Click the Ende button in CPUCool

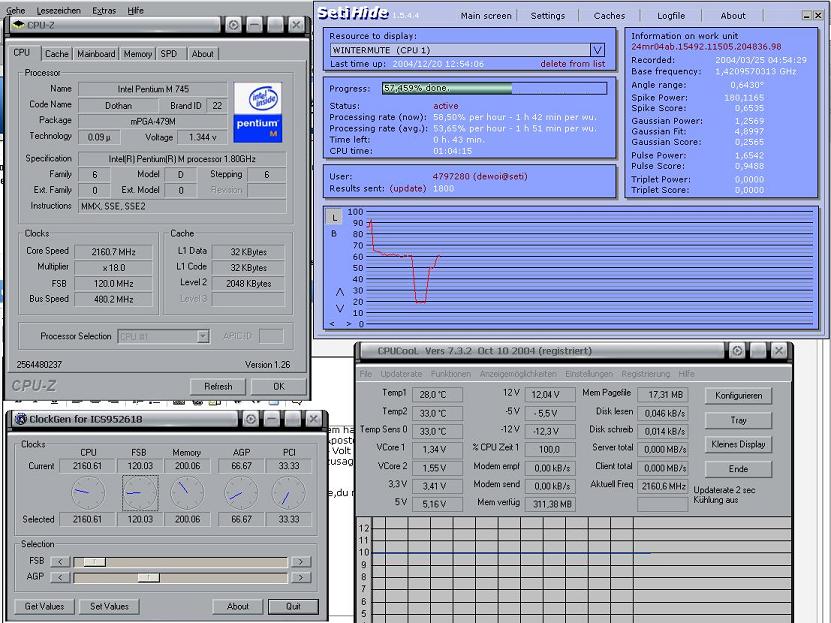pyautogui.click(x=738, y=469)
